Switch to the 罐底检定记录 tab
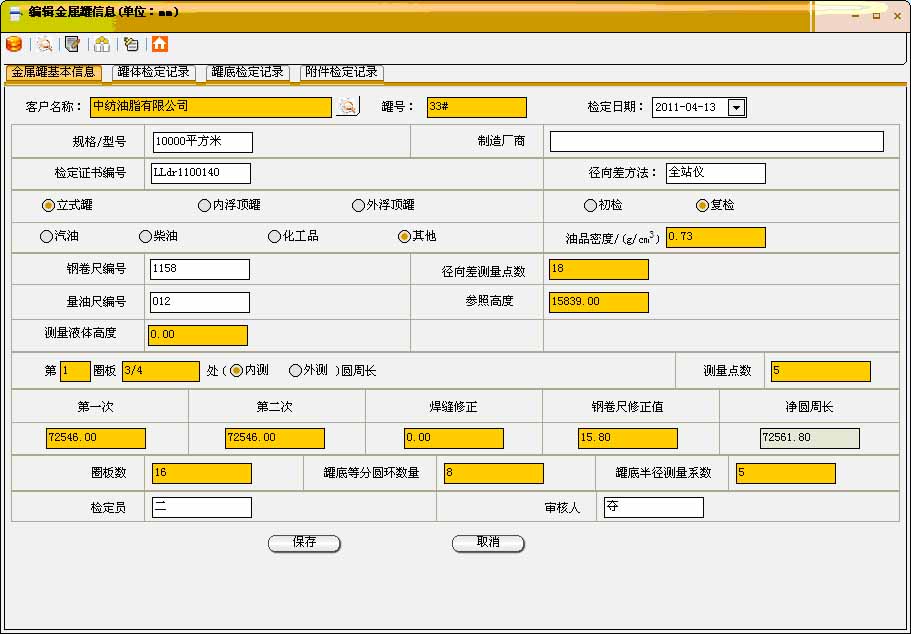The image size is (911, 634). (x=247, y=72)
